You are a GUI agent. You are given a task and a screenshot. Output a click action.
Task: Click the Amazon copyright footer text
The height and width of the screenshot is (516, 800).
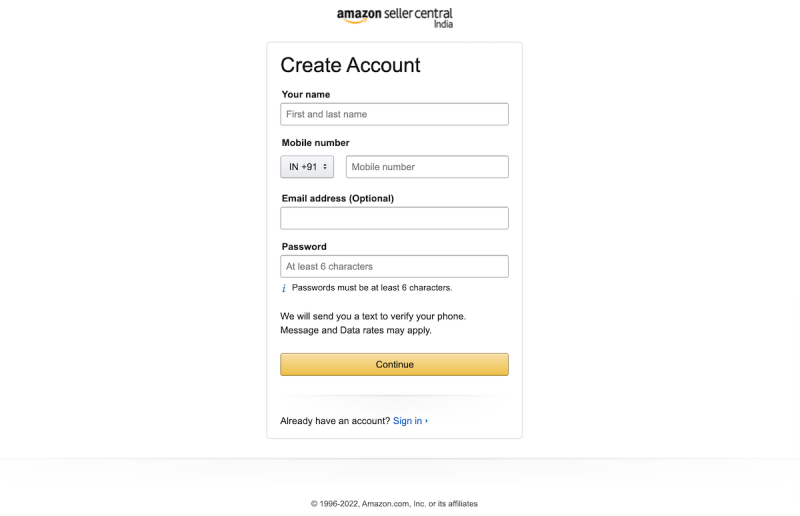394,504
